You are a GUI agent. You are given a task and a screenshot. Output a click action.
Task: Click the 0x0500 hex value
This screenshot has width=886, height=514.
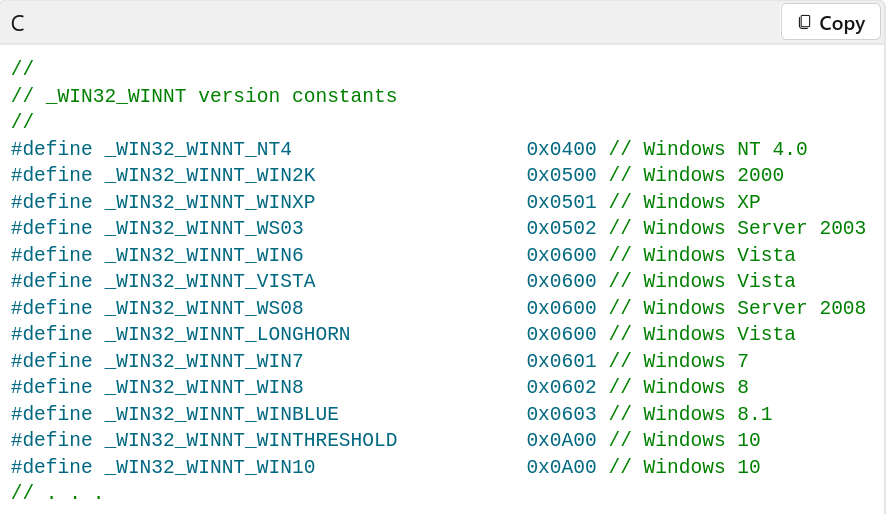(561, 175)
